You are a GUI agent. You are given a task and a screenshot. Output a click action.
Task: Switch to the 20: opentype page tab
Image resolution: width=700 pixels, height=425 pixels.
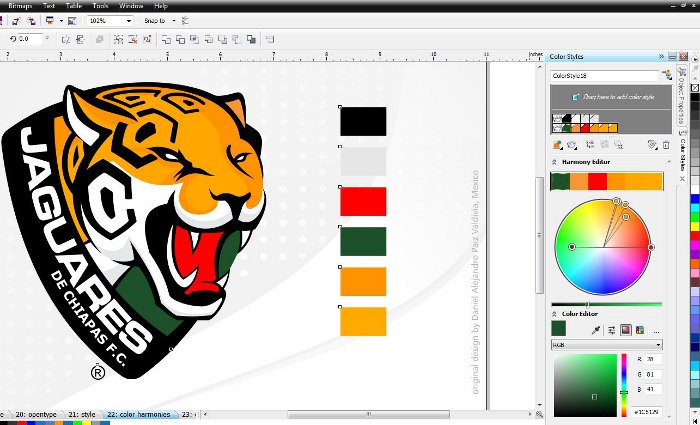pyautogui.click(x=36, y=415)
